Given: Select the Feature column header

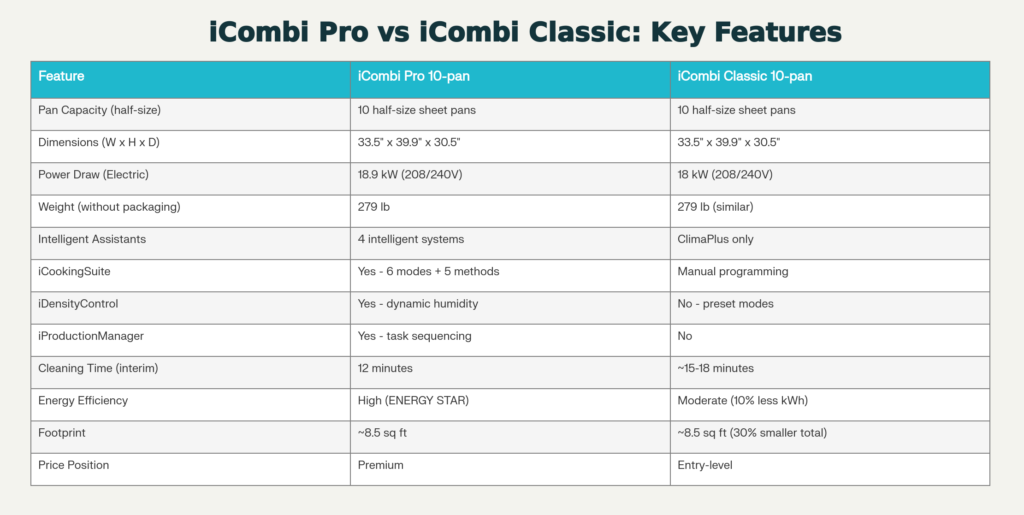Looking at the screenshot, I should 61,77.
